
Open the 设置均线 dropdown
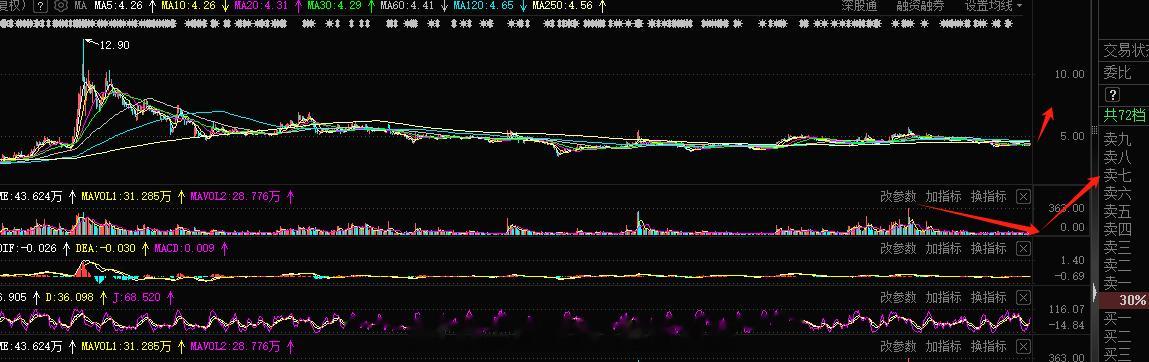[994, 6]
